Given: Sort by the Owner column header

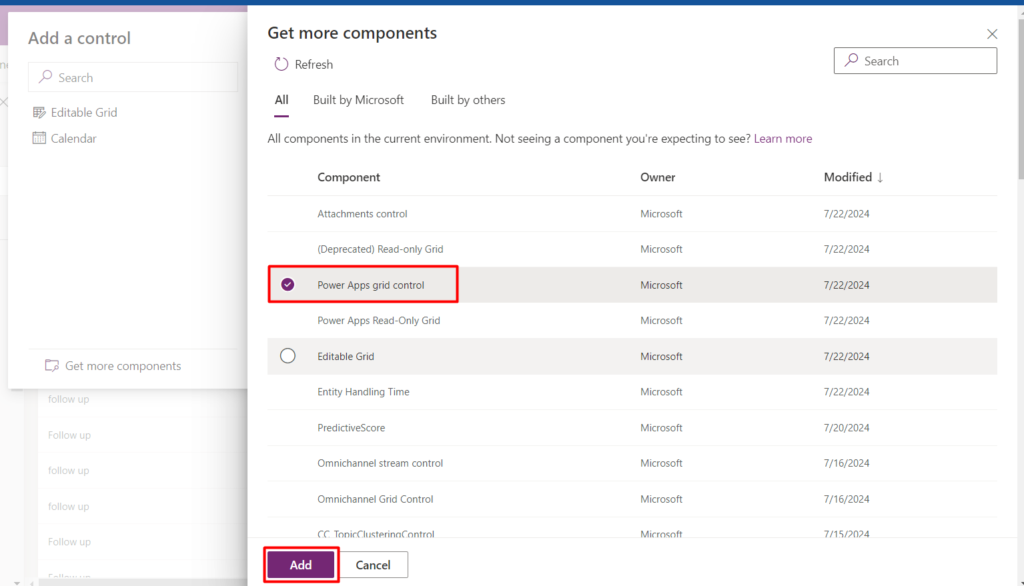Looking at the screenshot, I should (658, 177).
